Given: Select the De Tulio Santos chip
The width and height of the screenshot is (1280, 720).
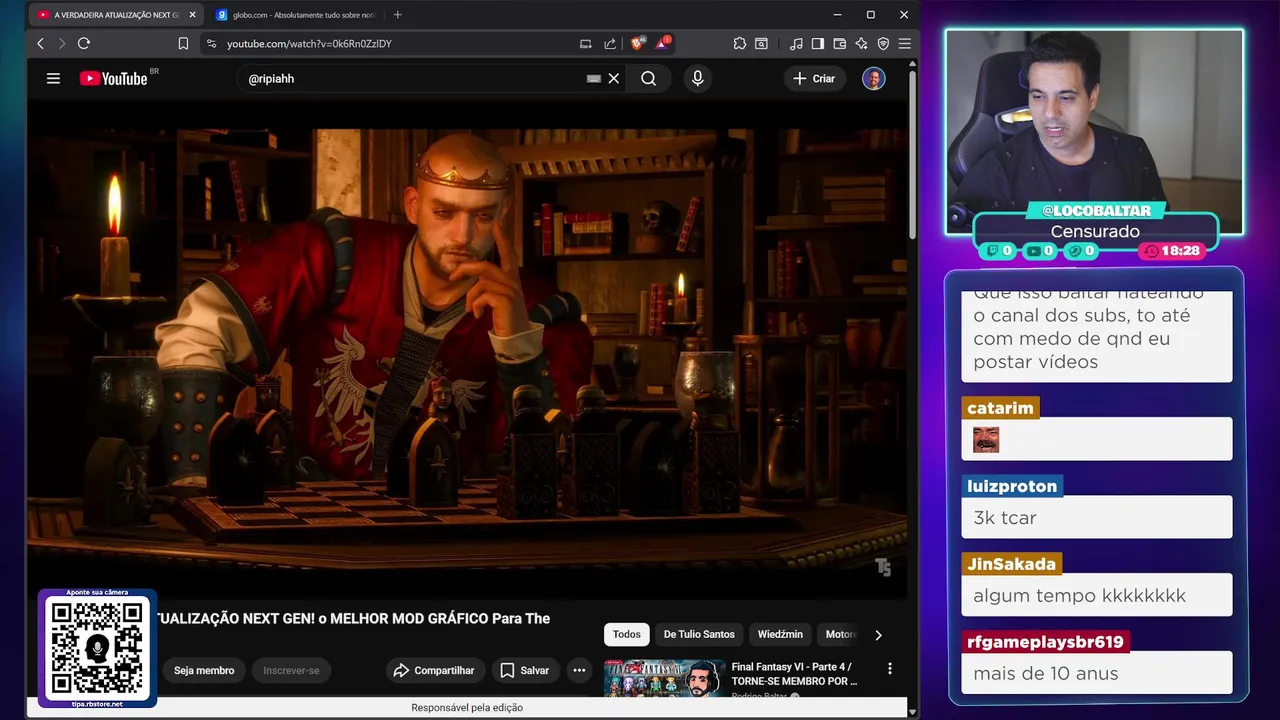Looking at the screenshot, I should pos(699,634).
